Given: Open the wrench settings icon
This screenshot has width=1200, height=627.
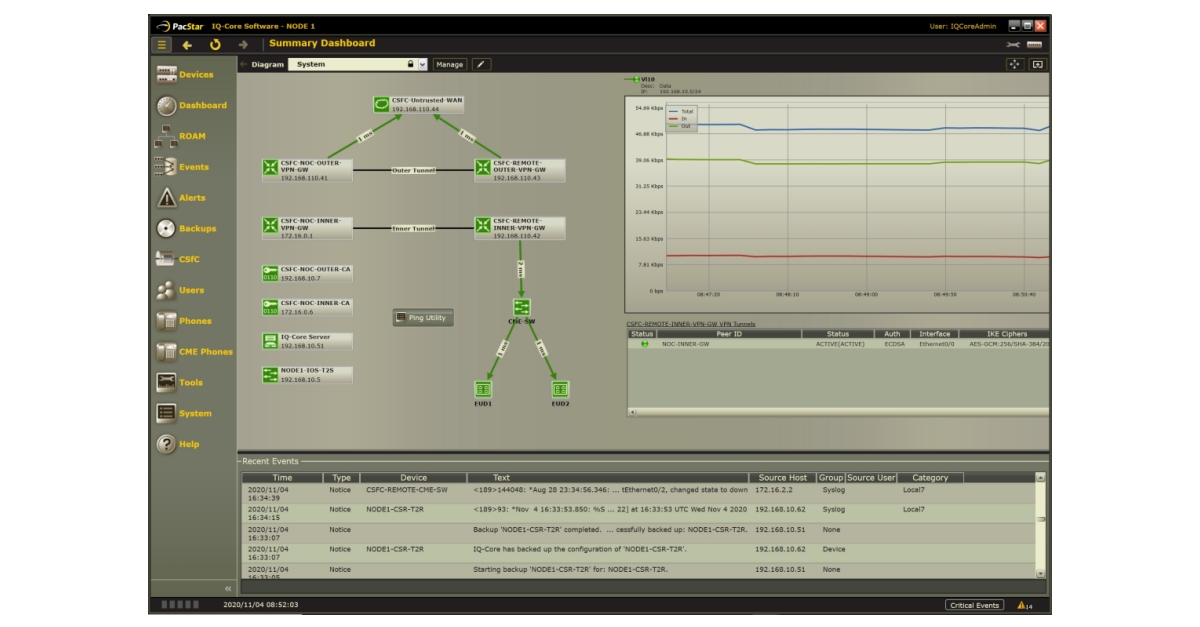Looking at the screenshot, I should [x=1014, y=45].
